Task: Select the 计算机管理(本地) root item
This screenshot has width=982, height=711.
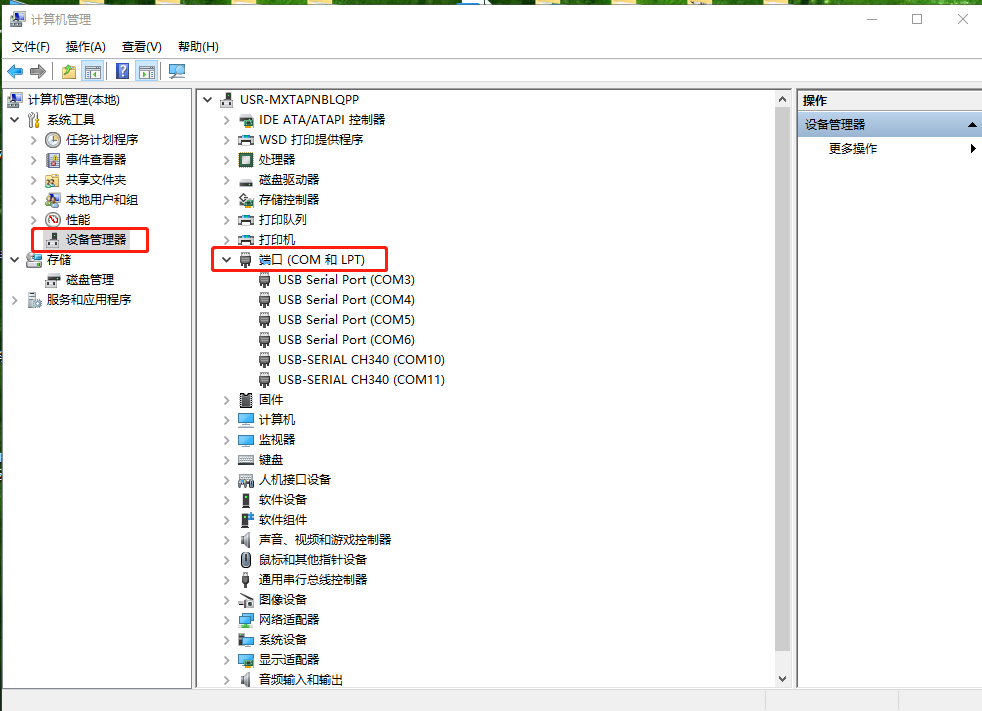Action: 73,100
